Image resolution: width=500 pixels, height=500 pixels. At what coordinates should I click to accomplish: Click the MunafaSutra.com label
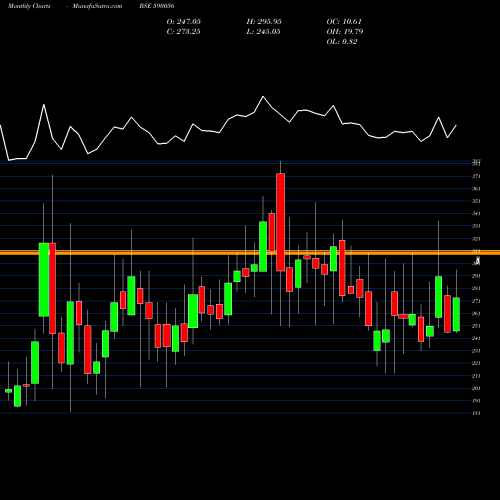pyautogui.click(x=97, y=6)
